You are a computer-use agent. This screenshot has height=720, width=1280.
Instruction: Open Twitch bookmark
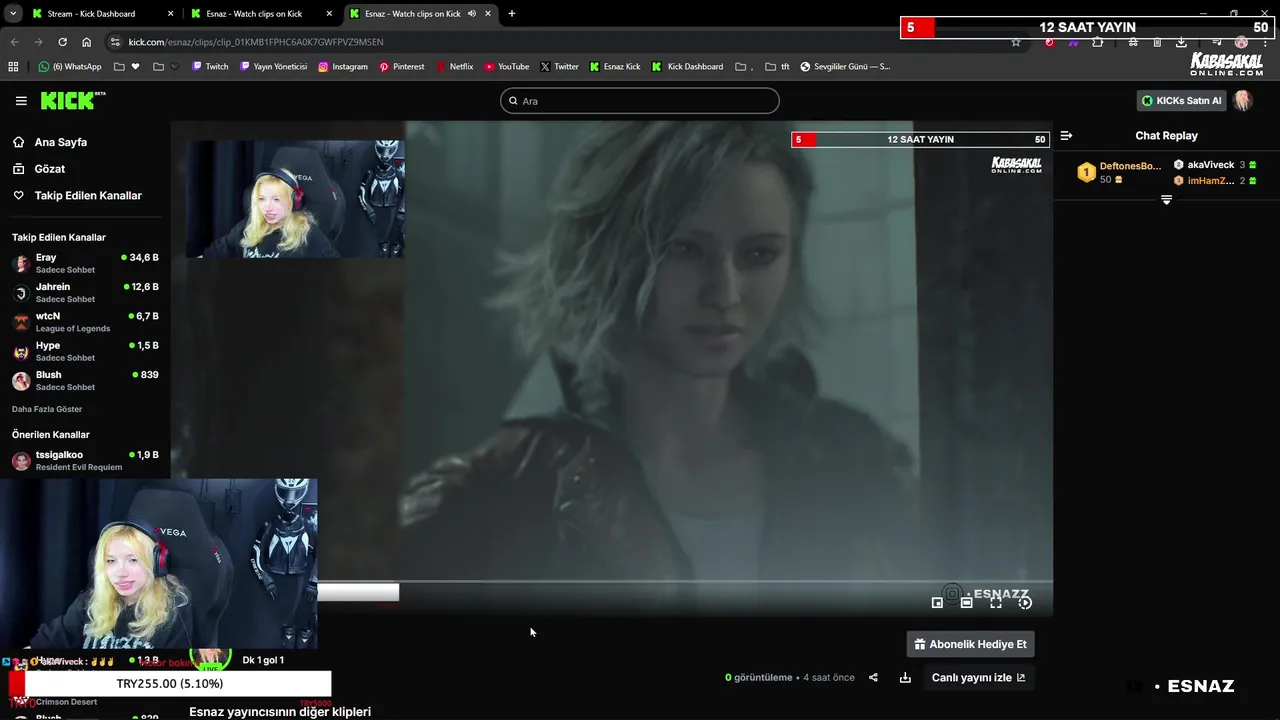pyautogui.click(x=210, y=67)
